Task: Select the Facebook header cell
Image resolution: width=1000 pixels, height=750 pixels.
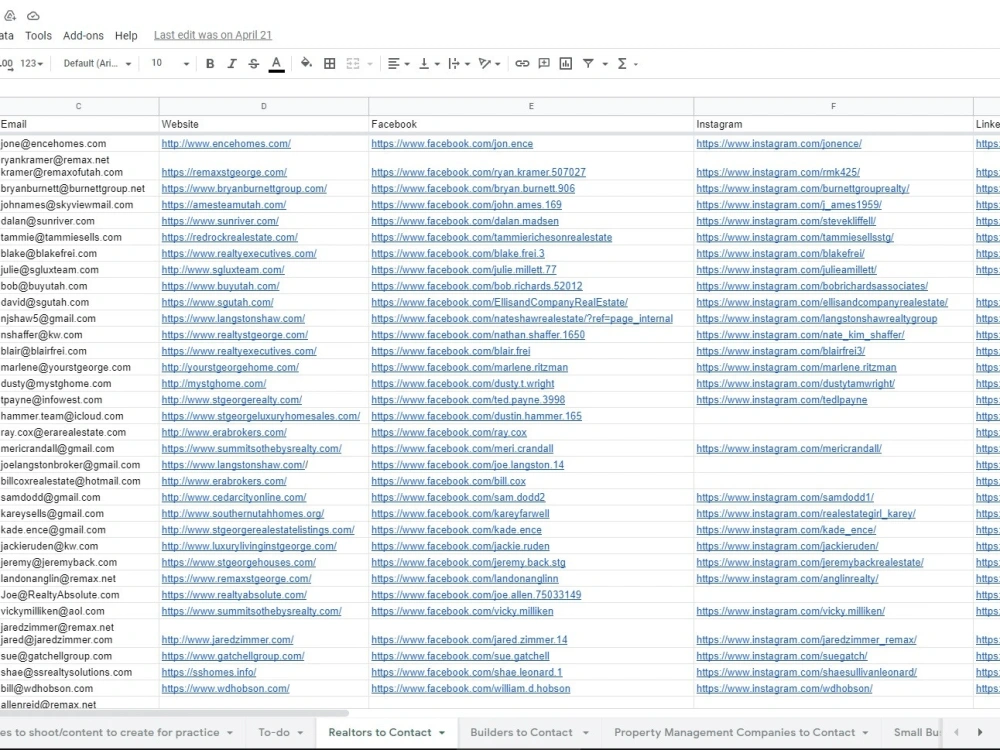Action: click(531, 124)
